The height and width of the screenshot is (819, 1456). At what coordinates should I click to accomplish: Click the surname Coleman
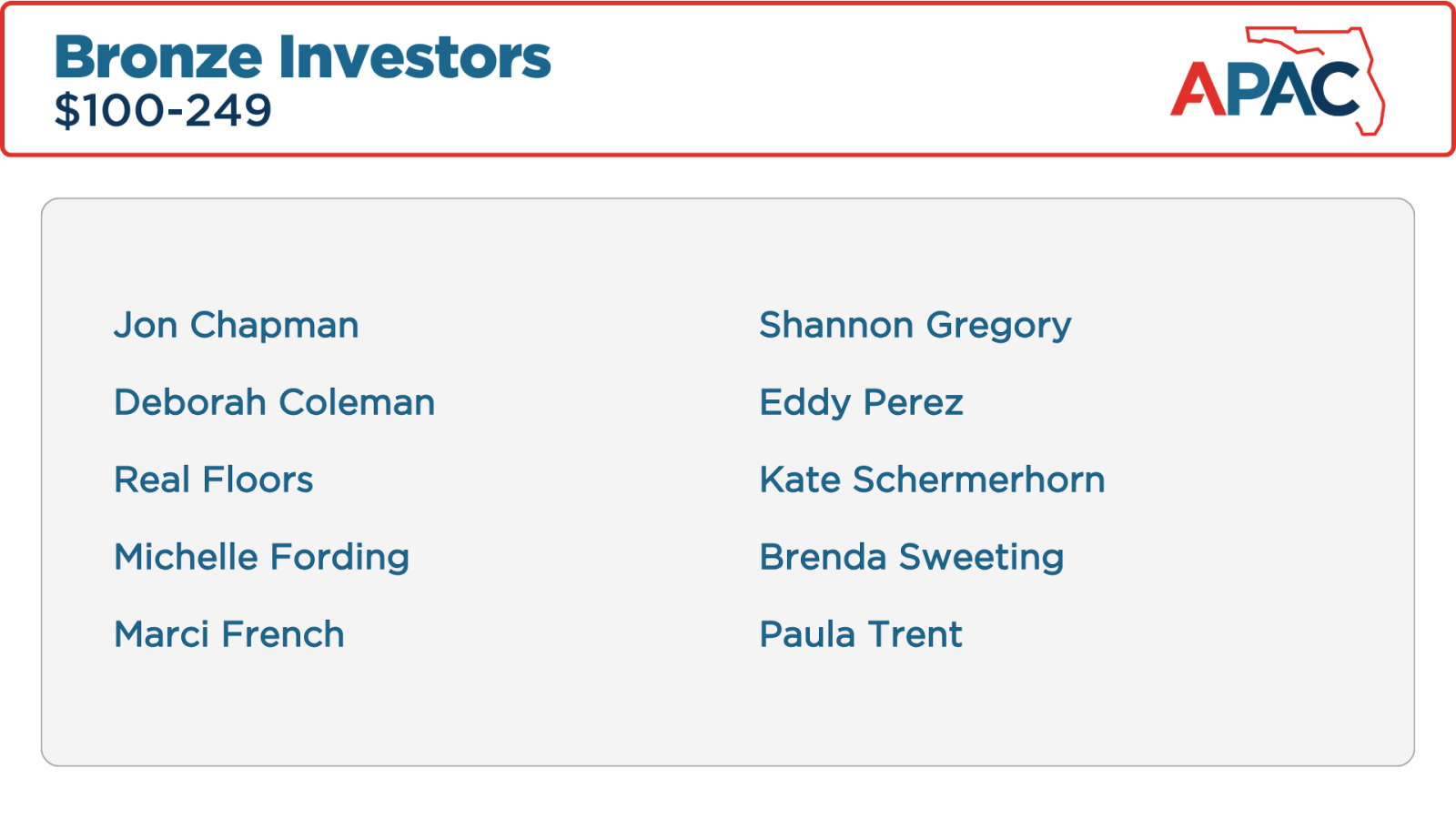click(x=357, y=403)
